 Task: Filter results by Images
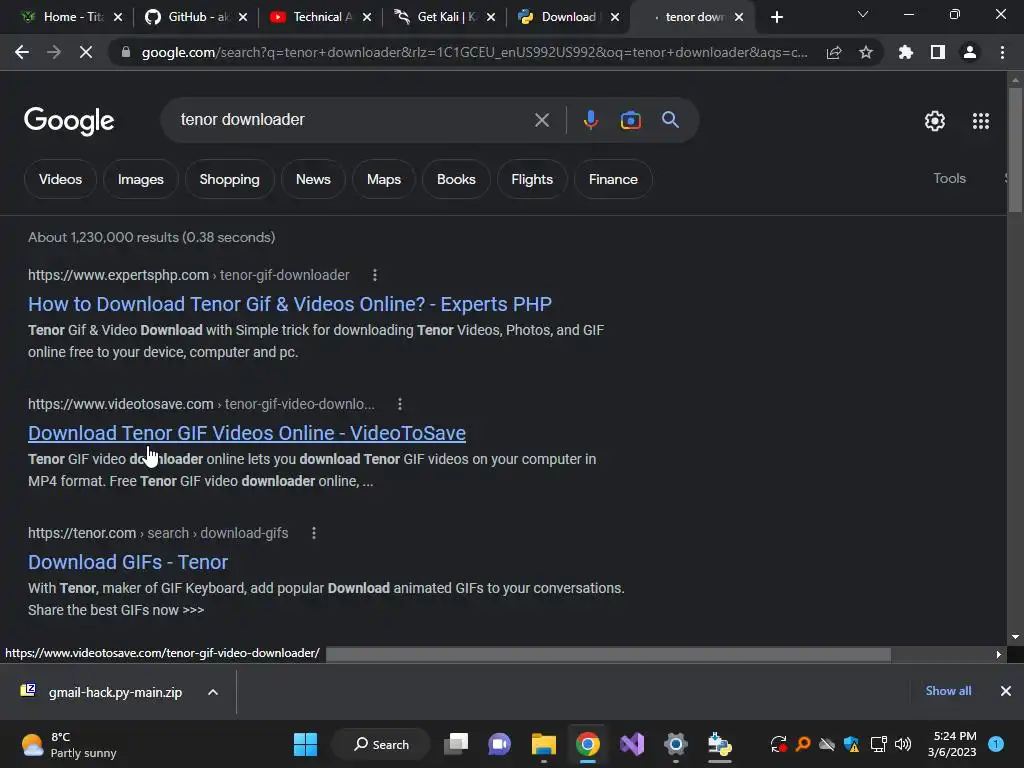pos(140,180)
